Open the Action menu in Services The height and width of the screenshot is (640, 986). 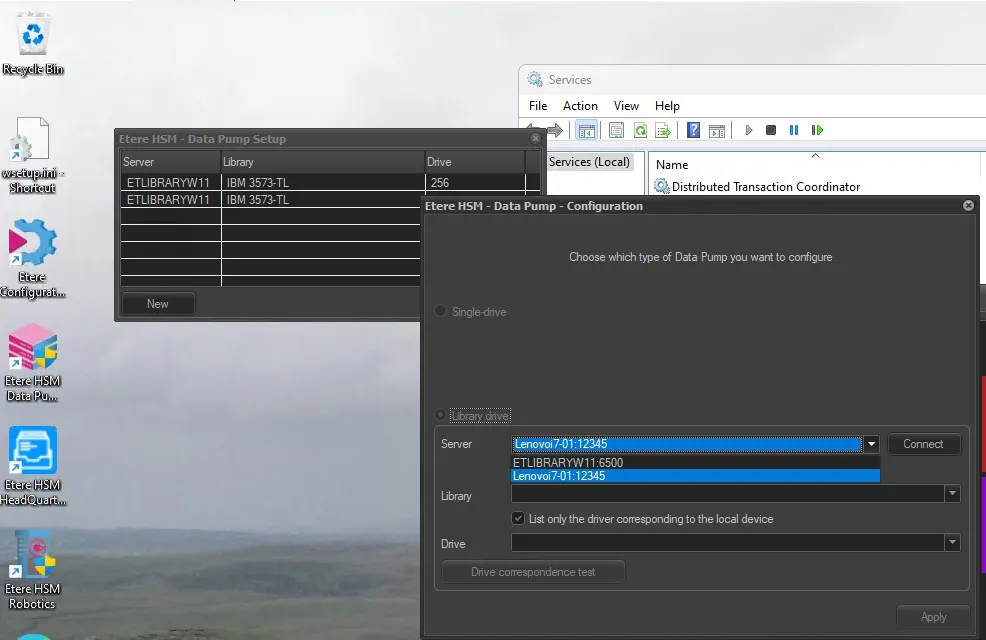(x=580, y=106)
